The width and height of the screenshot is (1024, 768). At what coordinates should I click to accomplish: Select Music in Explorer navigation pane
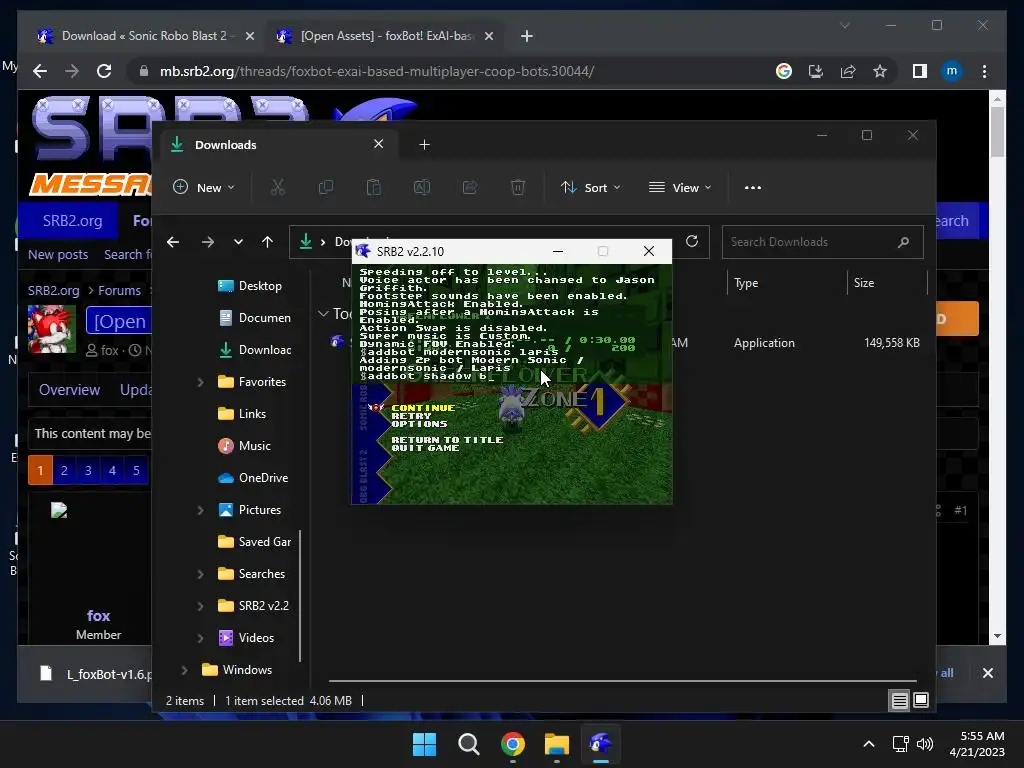[x=245, y=446]
